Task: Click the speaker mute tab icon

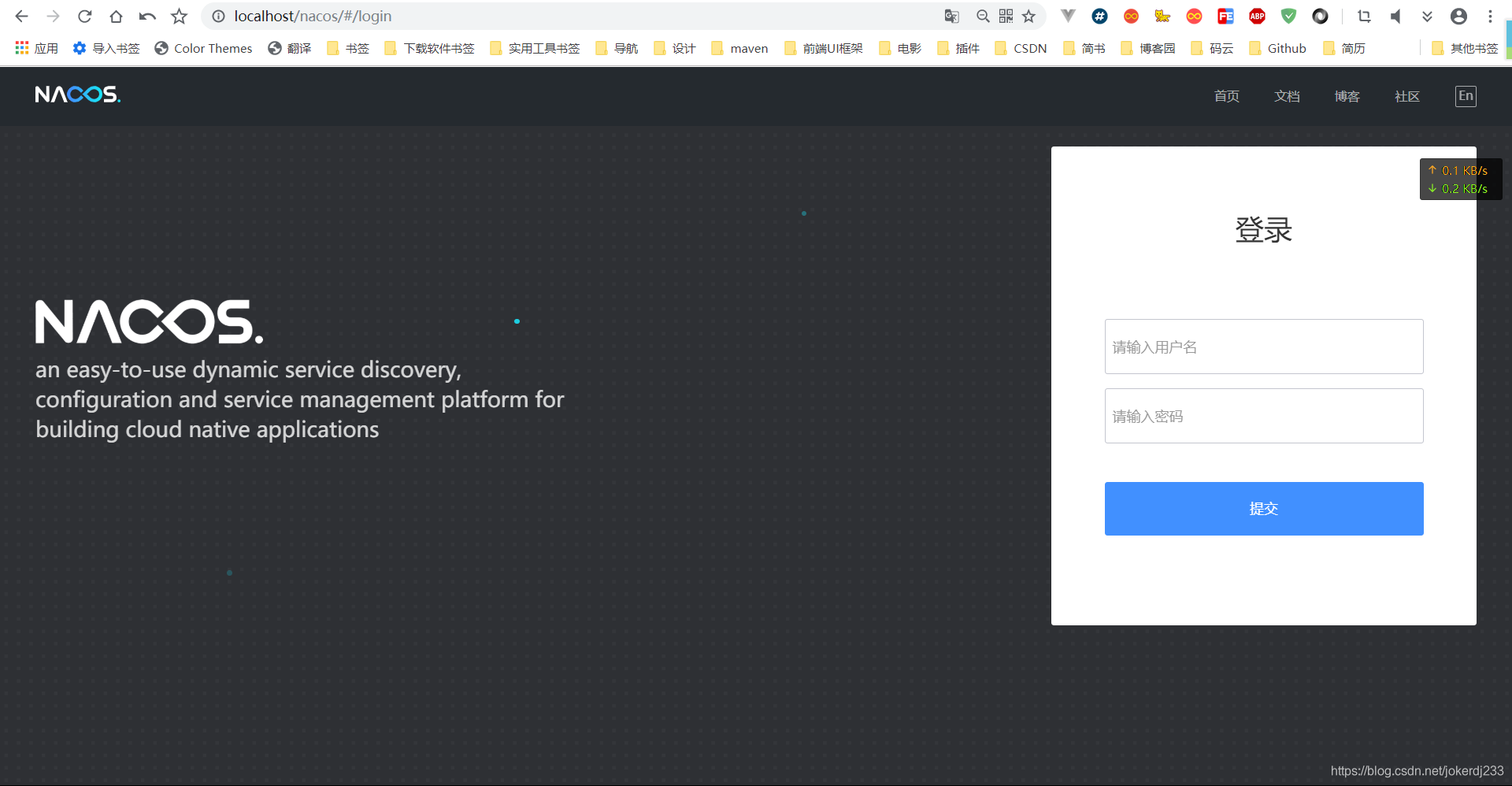Action: pyautogui.click(x=1395, y=16)
